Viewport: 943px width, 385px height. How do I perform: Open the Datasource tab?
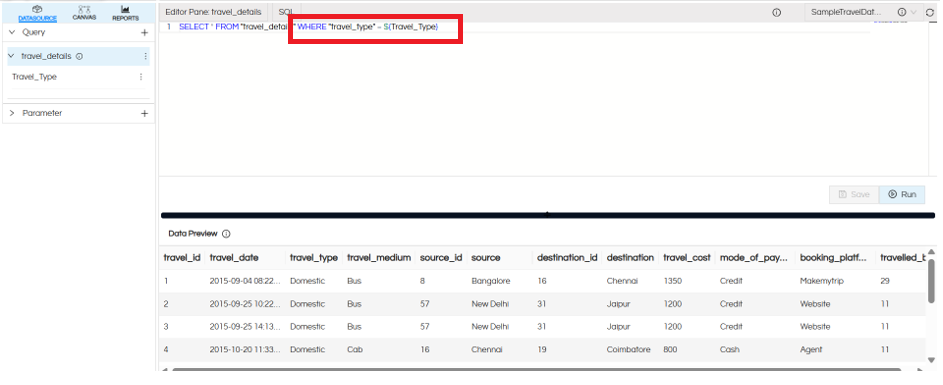point(37,13)
